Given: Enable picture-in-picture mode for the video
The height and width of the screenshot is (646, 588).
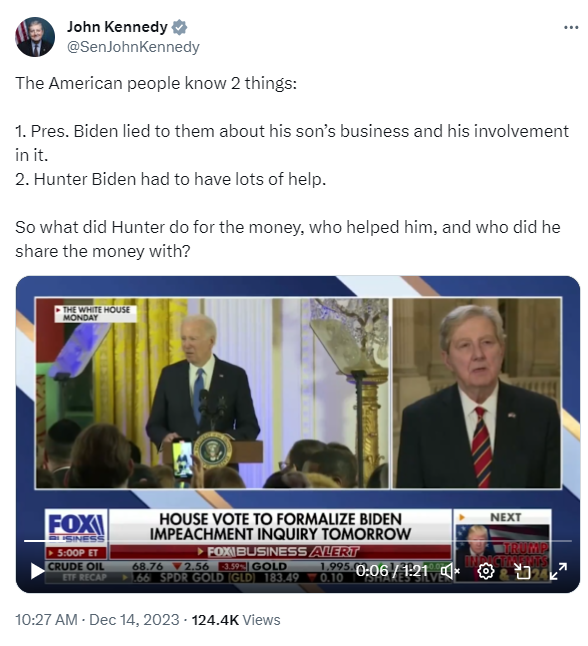Looking at the screenshot, I should [522, 571].
